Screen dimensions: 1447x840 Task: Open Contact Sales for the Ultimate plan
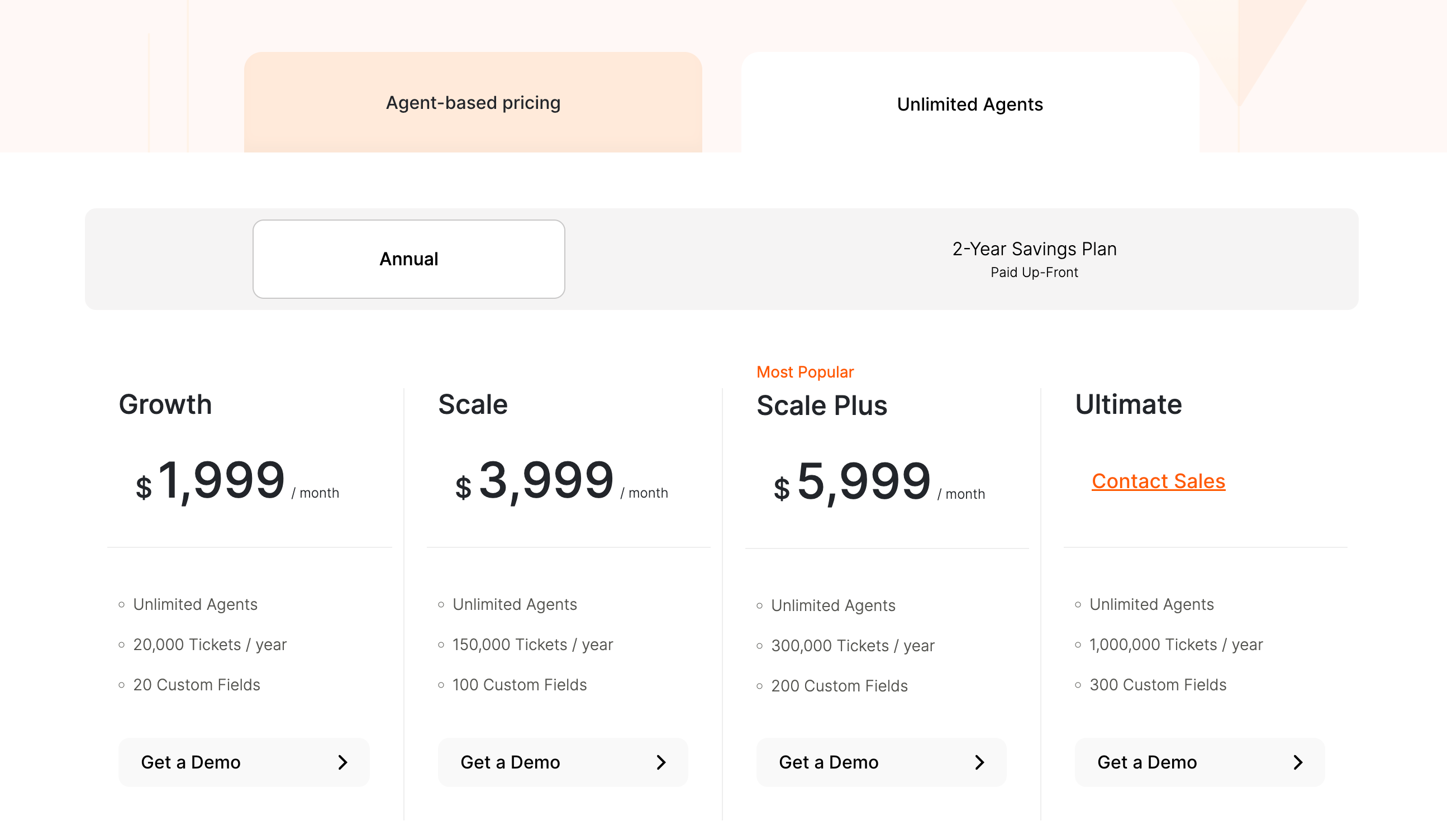click(1158, 481)
